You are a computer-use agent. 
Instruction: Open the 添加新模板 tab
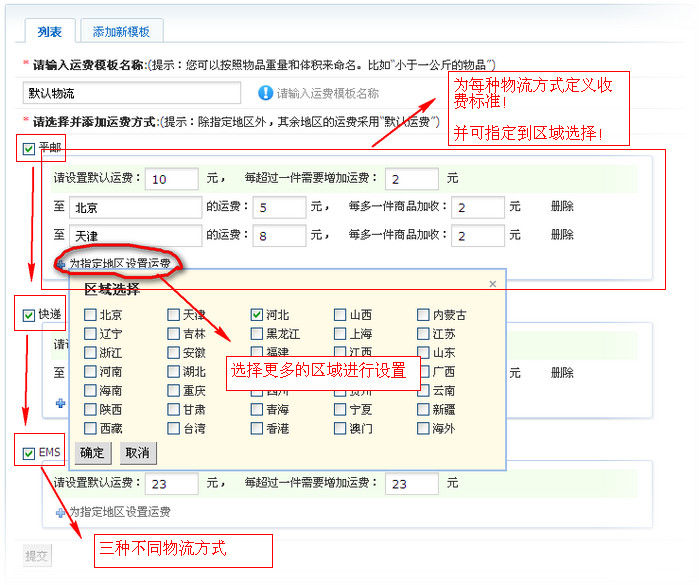(x=121, y=31)
